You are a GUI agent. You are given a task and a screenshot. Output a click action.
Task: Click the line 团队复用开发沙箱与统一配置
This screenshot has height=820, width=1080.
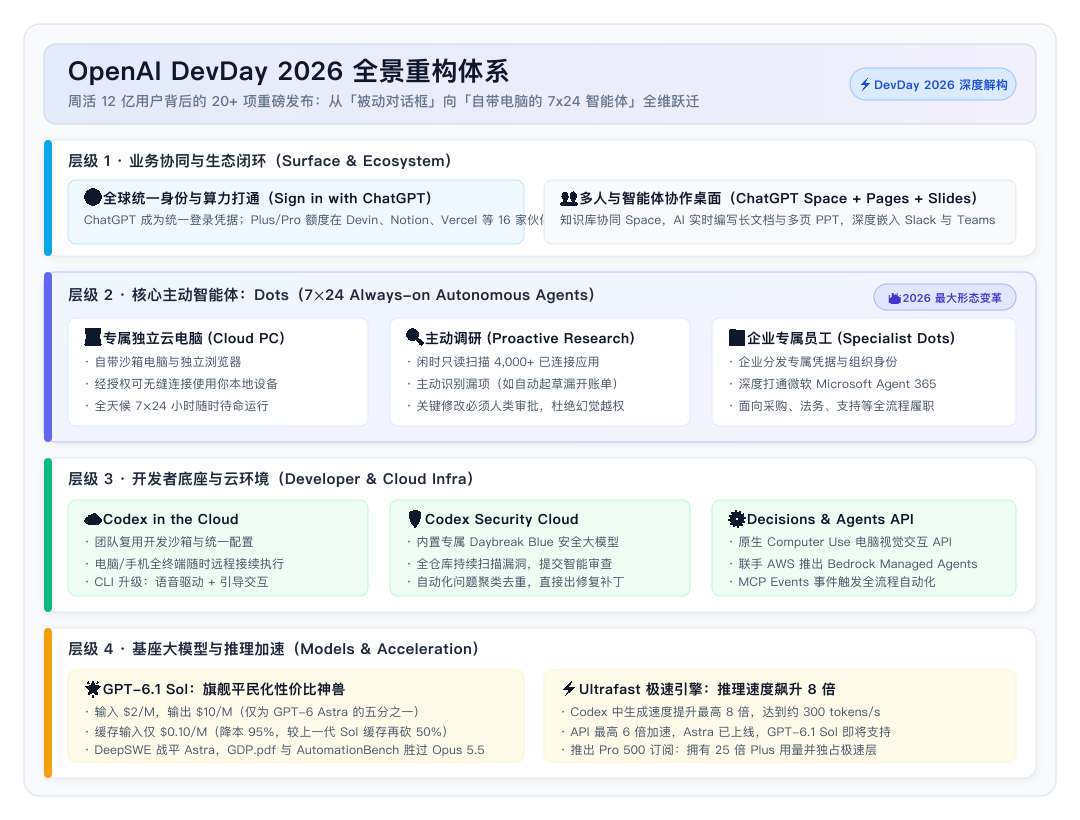(169, 542)
